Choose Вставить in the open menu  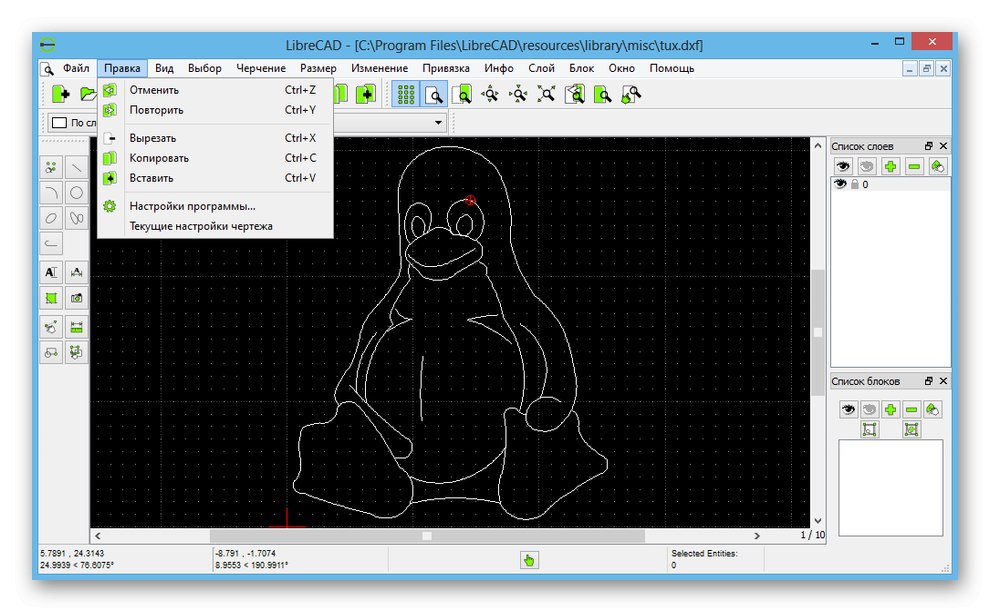tap(215, 178)
